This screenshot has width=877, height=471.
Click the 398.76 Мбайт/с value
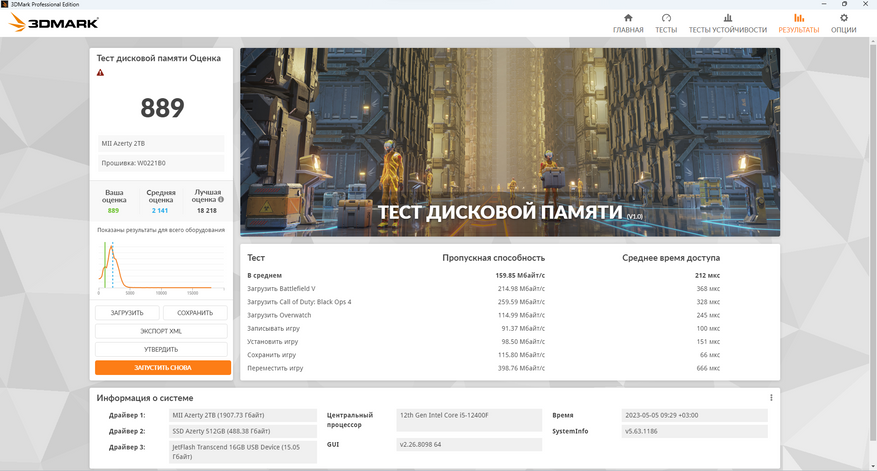coord(521,368)
